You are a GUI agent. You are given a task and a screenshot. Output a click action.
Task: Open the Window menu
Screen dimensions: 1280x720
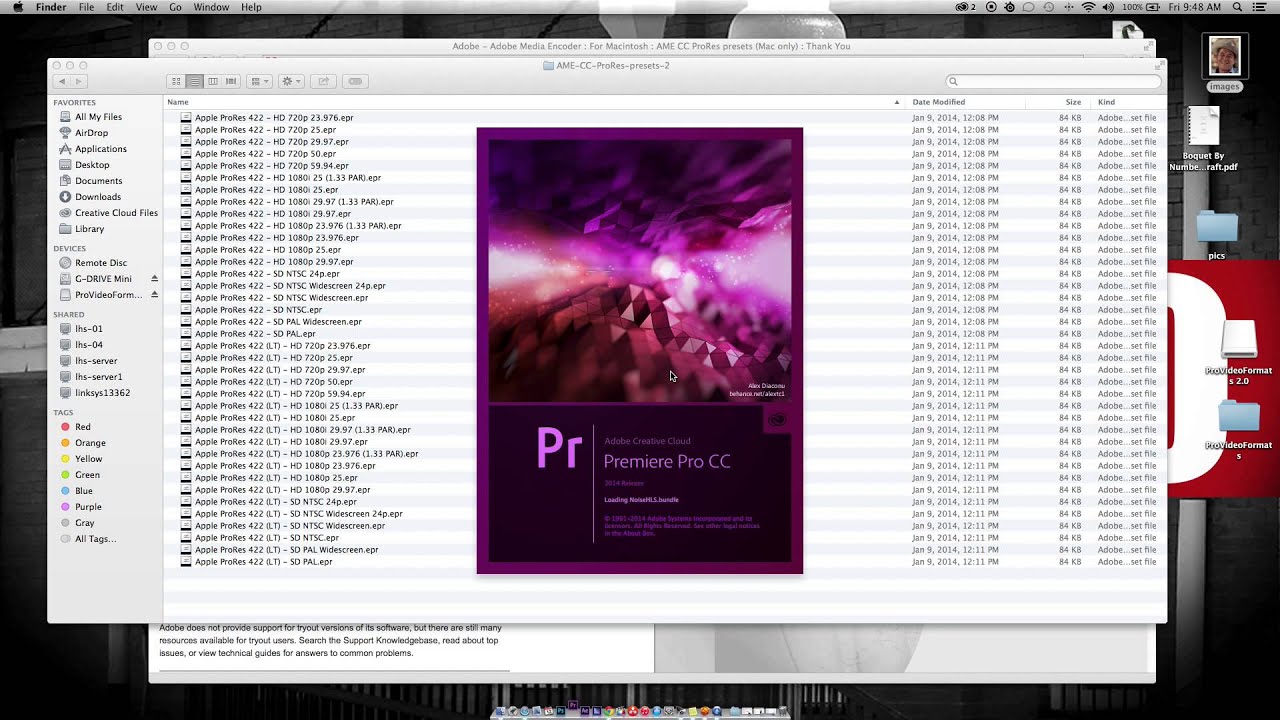tap(211, 7)
